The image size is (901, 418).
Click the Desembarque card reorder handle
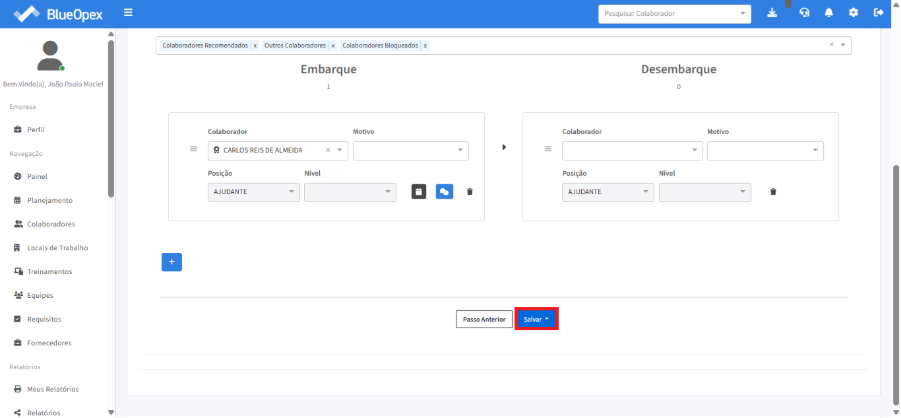(x=548, y=149)
